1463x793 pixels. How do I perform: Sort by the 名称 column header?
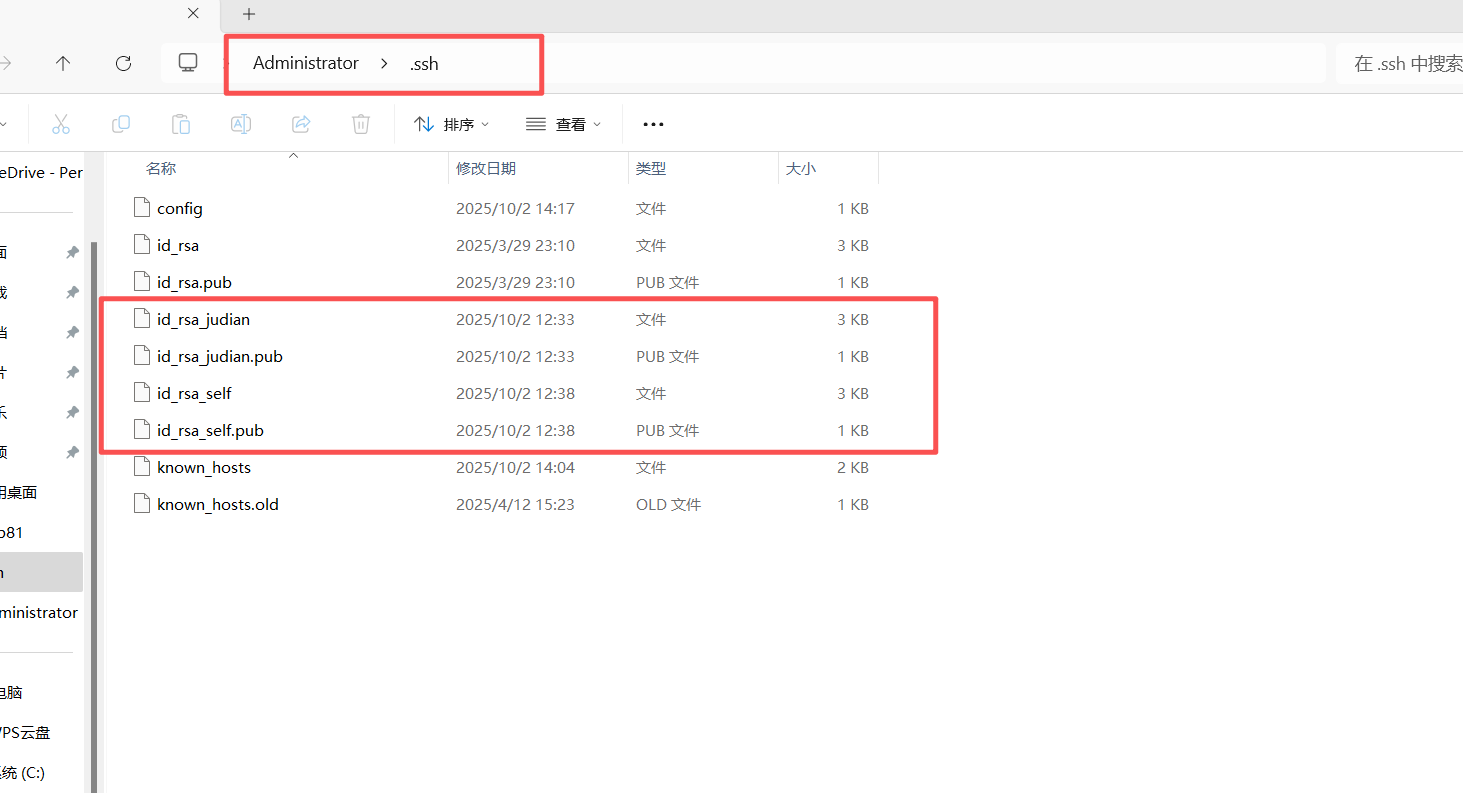pyautogui.click(x=161, y=168)
